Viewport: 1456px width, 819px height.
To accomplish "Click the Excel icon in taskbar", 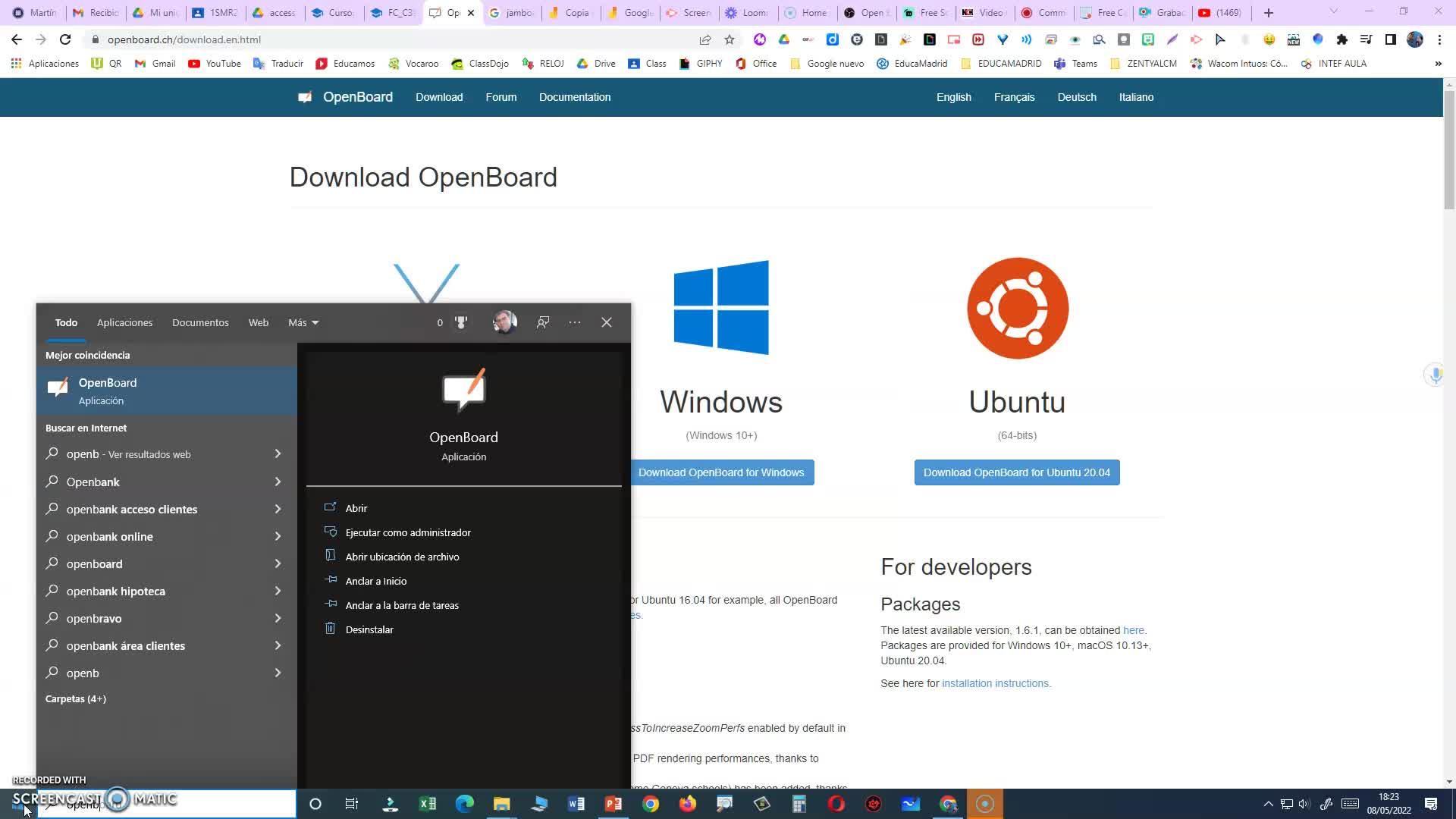I will click(x=428, y=804).
